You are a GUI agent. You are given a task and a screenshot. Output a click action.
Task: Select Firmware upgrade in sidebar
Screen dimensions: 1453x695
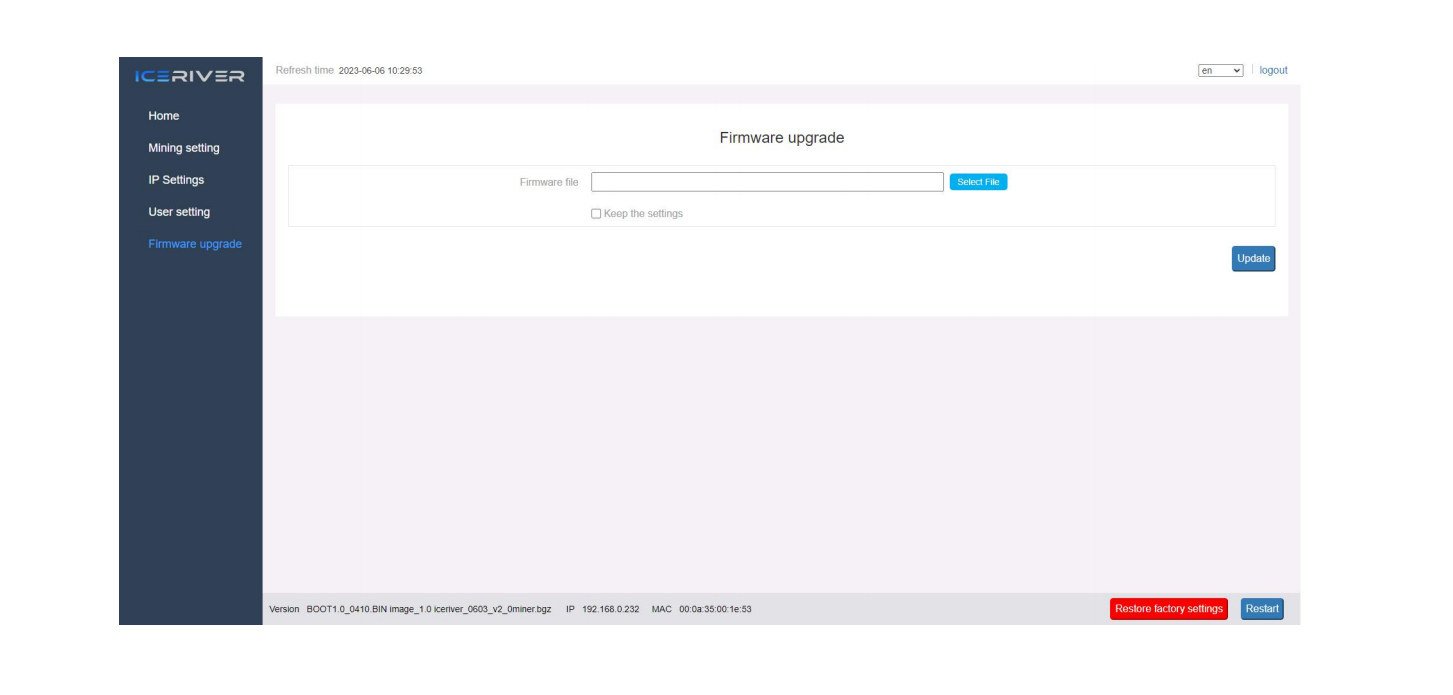195,244
